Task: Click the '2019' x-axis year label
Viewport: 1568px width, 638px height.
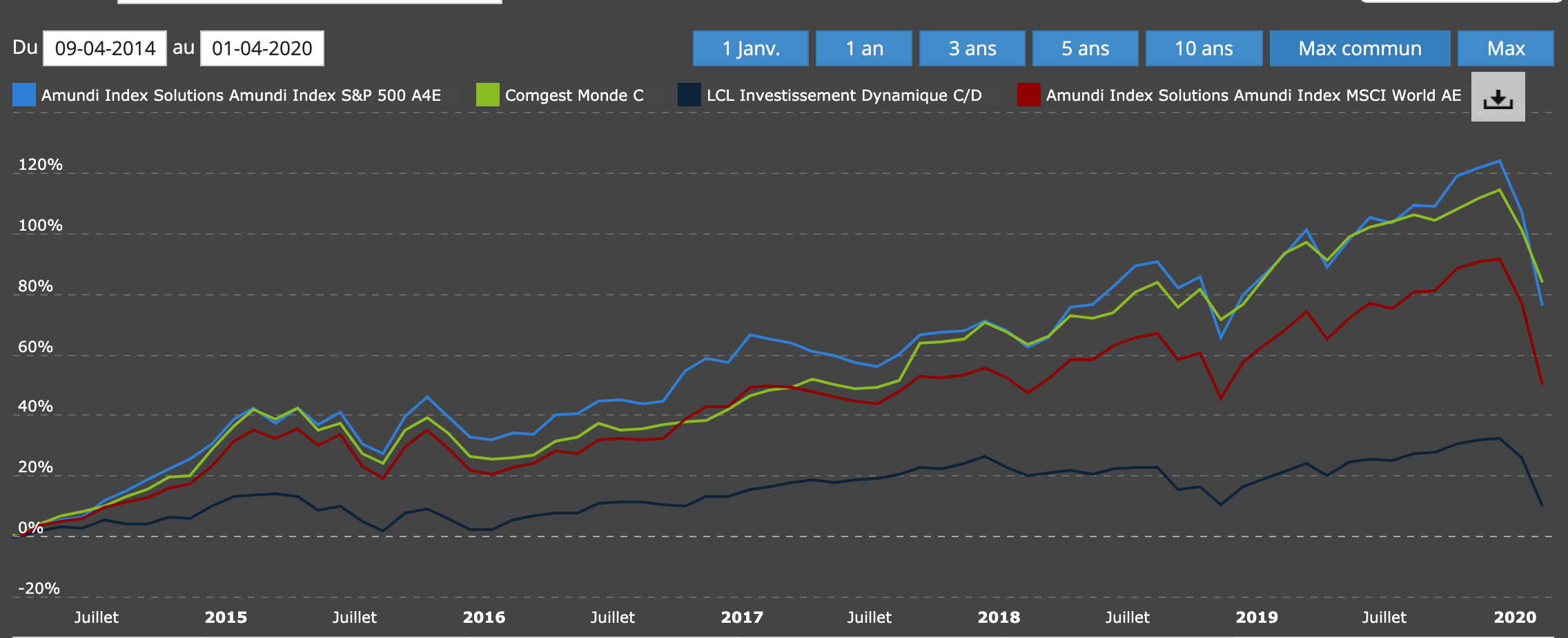Action: (1257, 617)
